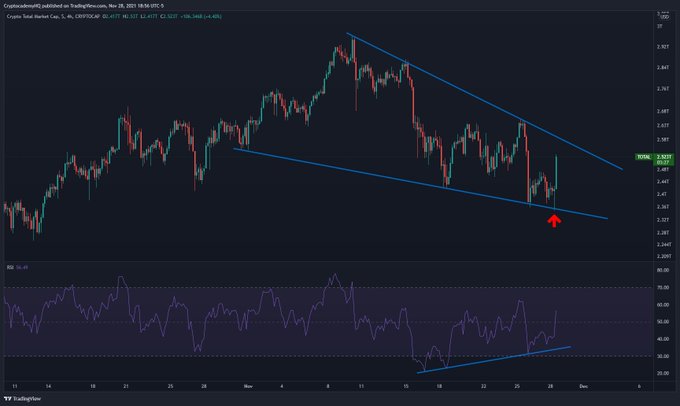Select the red up arrow marker
This screenshot has width=680, height=406.
(x=553, y=220)
